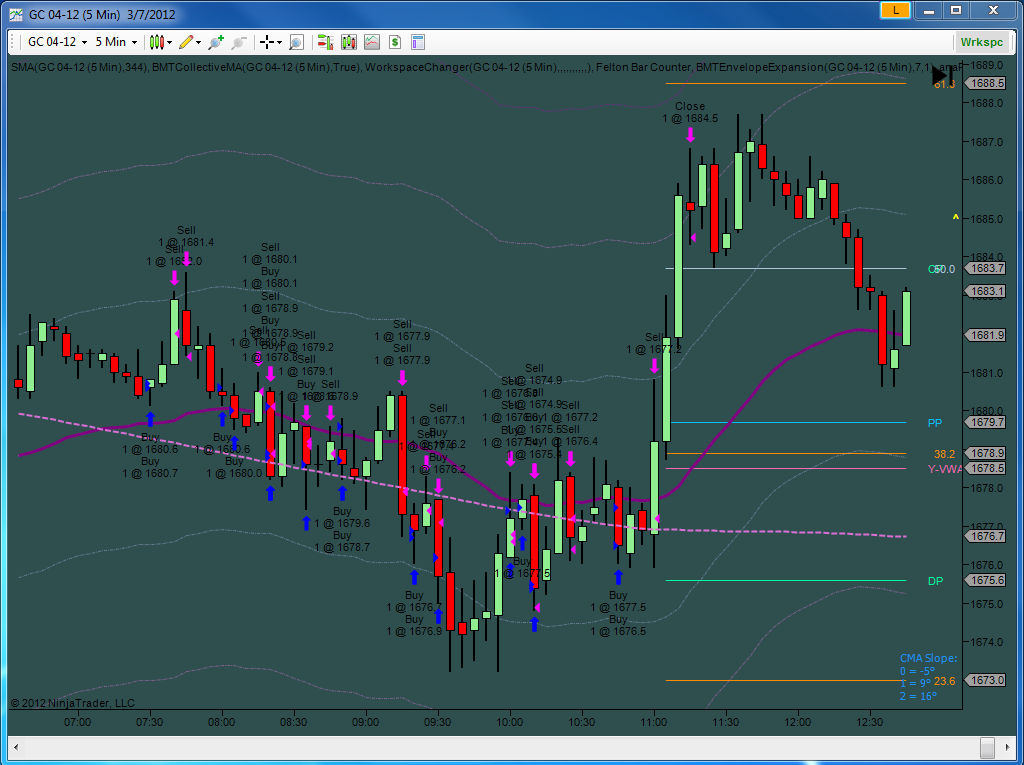
Task: Open the indicators icon
Action: (372, 42)
